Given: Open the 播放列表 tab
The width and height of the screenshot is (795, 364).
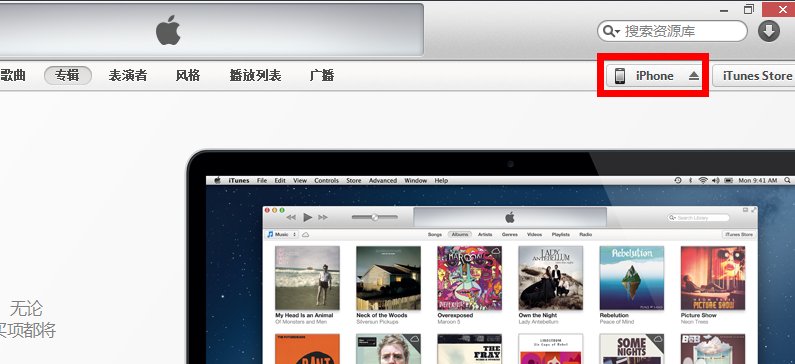Looking at the screenshot, I should point(255,76).
